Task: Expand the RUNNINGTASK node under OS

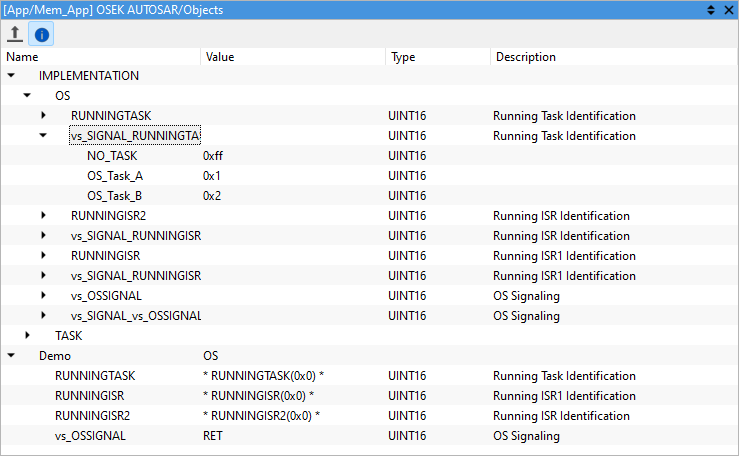Action: pos(43,115)
